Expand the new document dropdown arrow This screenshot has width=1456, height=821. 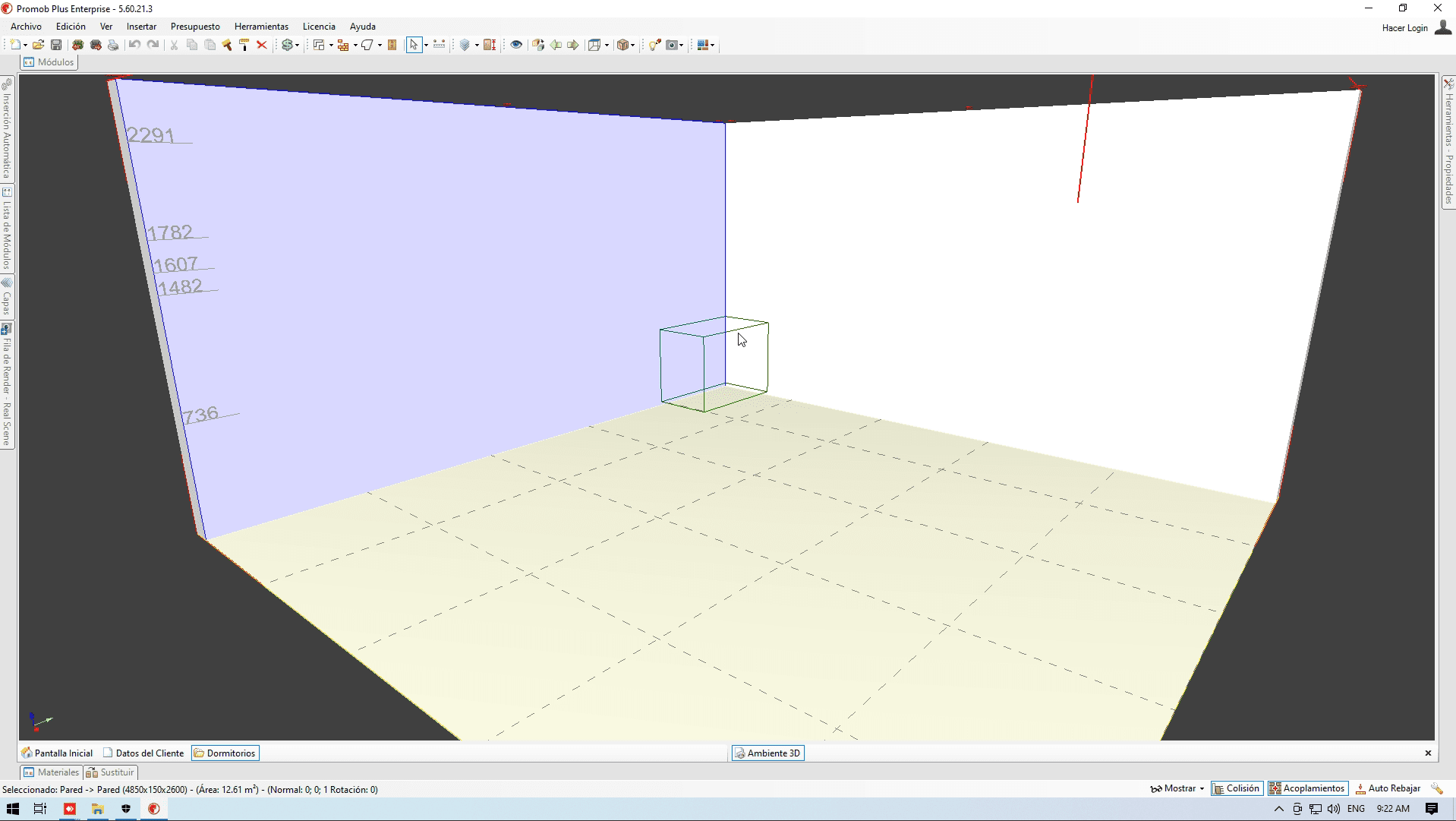[x=25, y=45]
